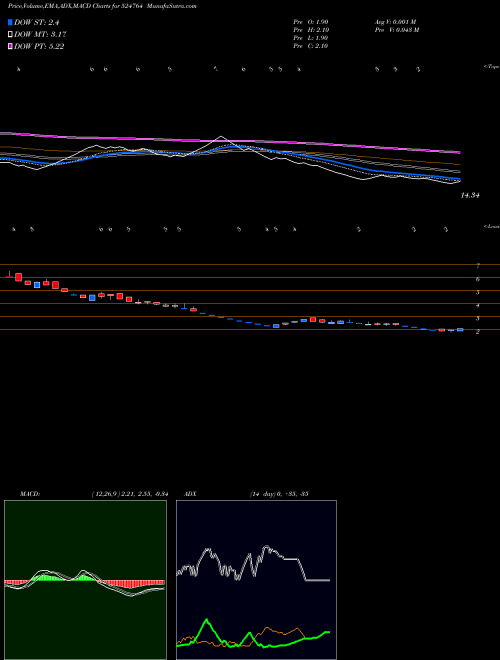The width and height of the screenshot is (500, 660).
Task: Click the 'ADX' panel heading
Action: (190, 494)
